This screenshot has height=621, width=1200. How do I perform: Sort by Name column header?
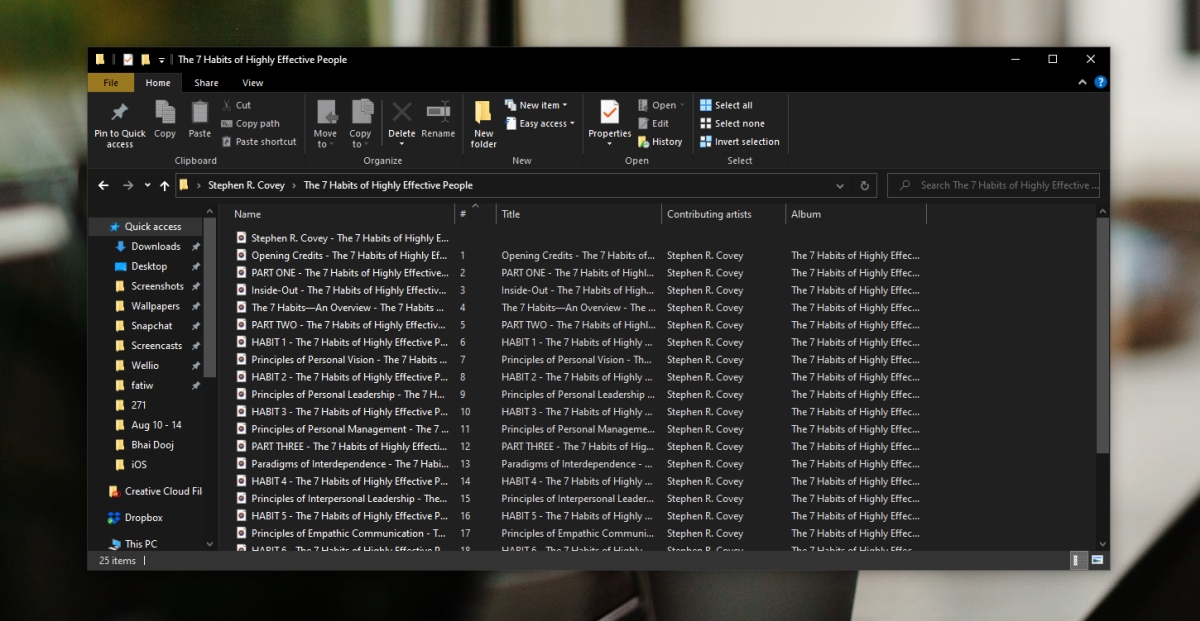pyautogui.click(x=343, y=214)
